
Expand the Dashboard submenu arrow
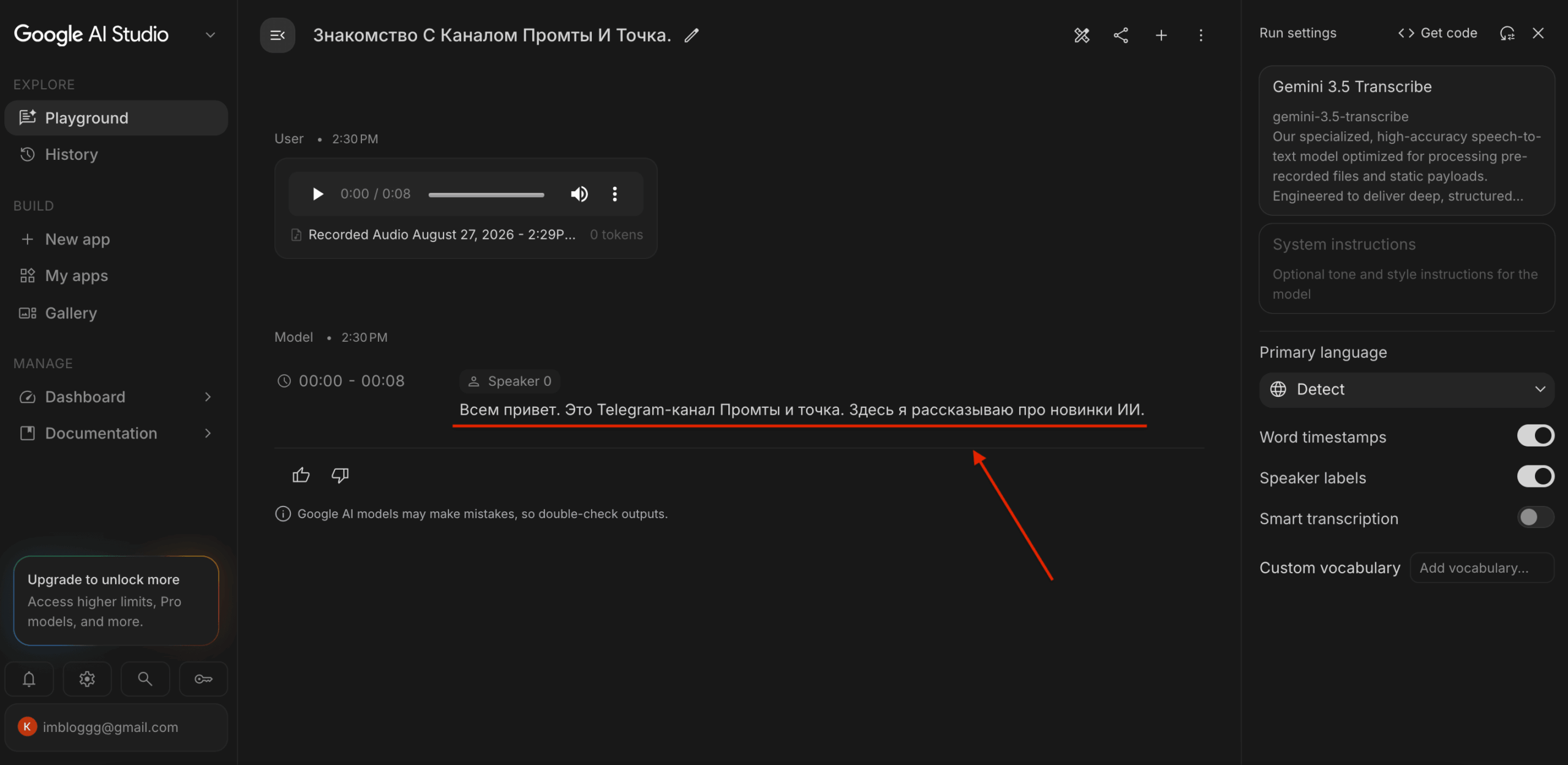pyautogui.click(x=208, y=397)
